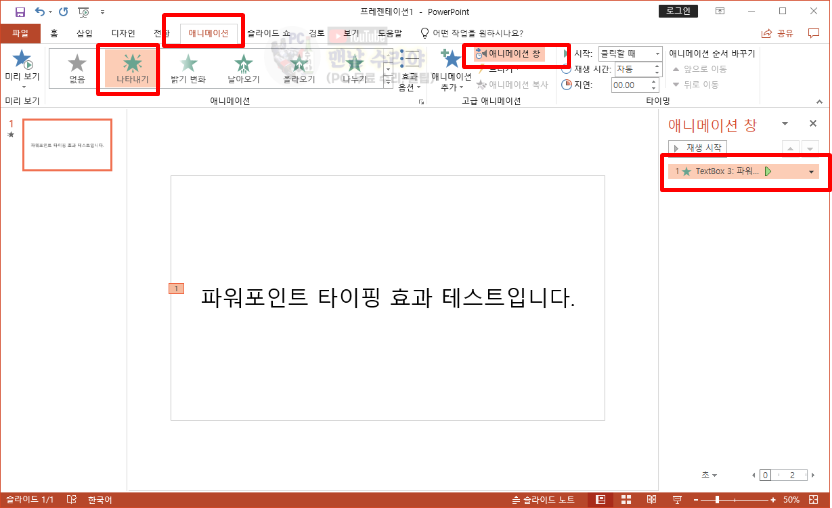
Task: Open the 초 seconds zoom dropdown
Action: [x=709, y=475]
